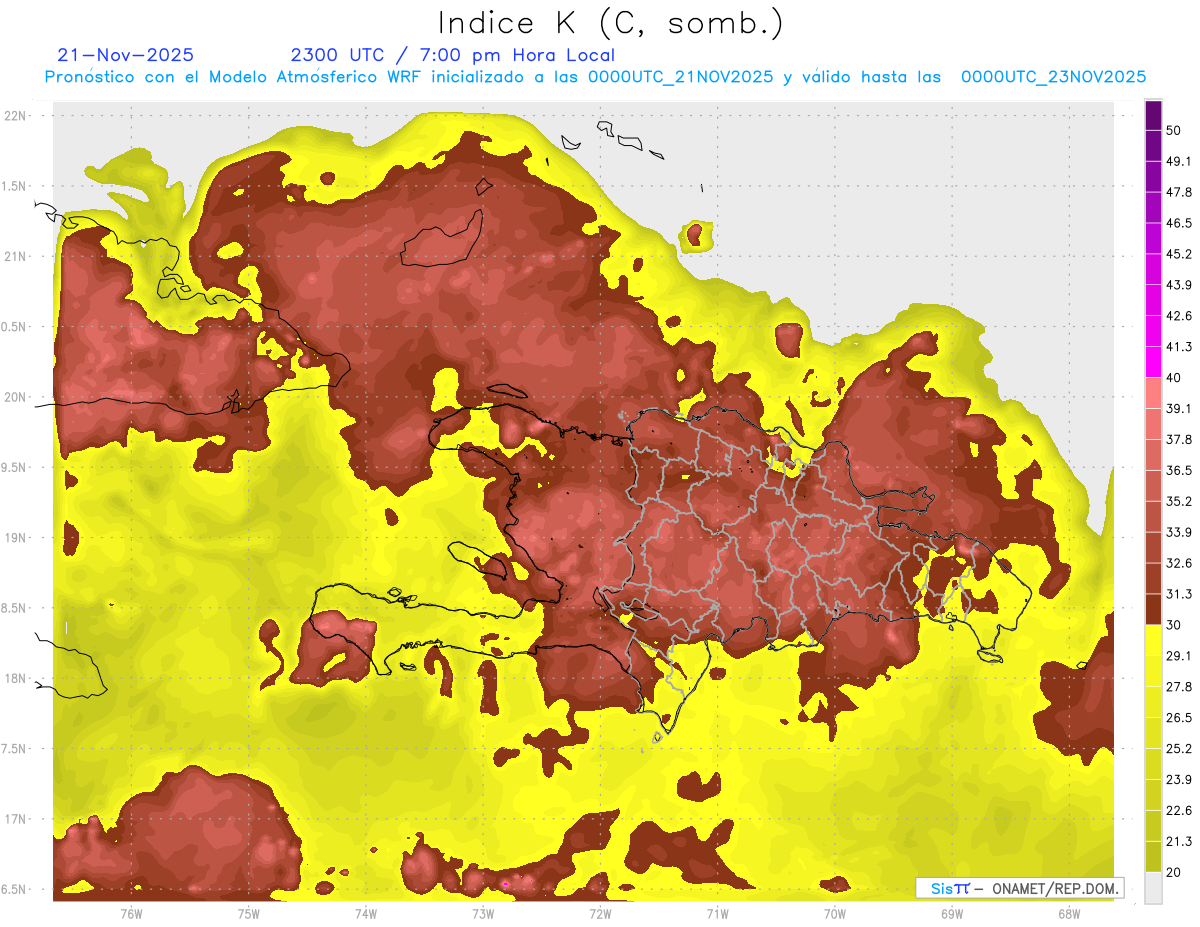Click the "20N" latitude axis label
The image size is (1200, 927).
click(17, 397)
